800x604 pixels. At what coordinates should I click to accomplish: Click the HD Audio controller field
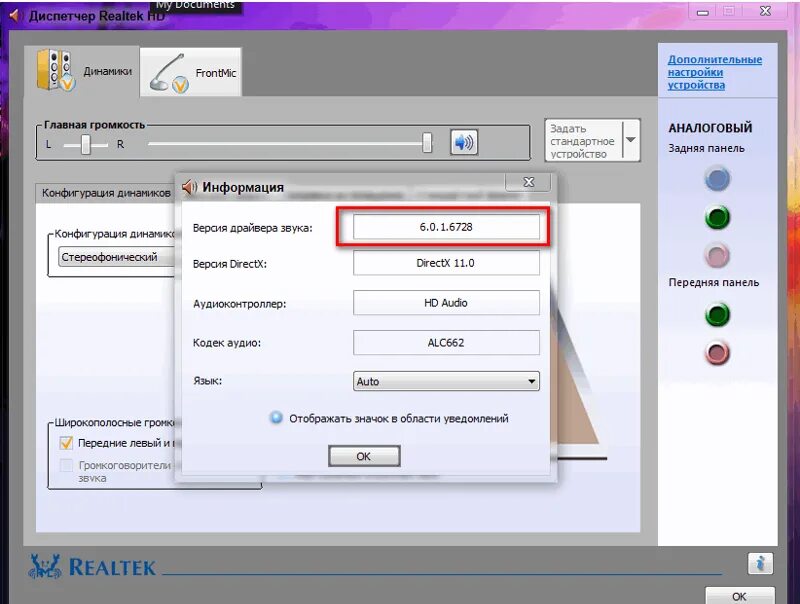click(446, 303)
